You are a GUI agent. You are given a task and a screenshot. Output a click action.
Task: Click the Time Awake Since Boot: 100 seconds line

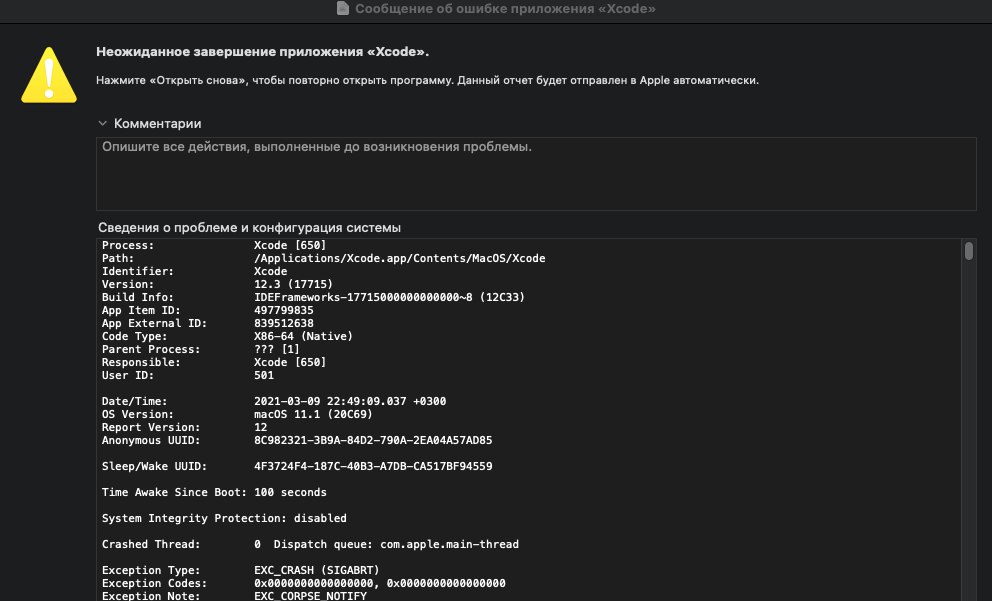click(214, 492)
